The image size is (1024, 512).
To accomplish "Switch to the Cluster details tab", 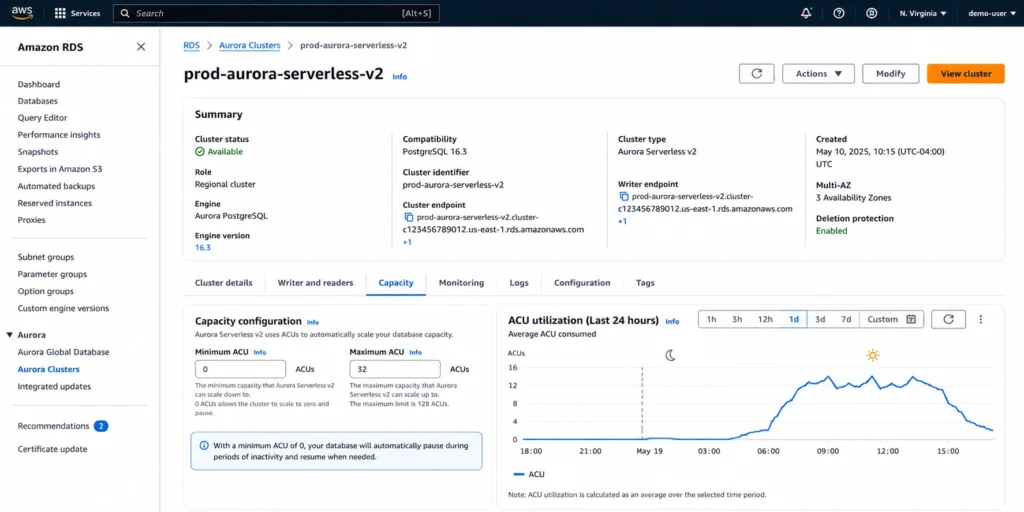I will tap(223, 283).
